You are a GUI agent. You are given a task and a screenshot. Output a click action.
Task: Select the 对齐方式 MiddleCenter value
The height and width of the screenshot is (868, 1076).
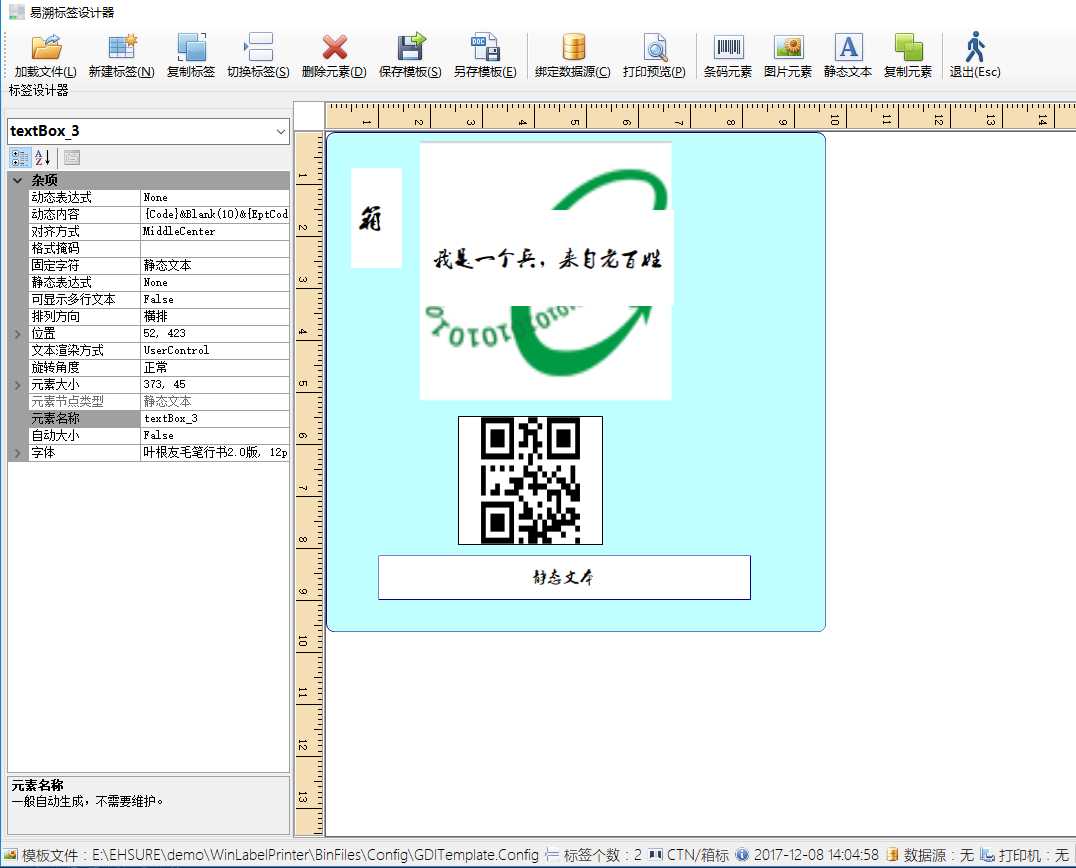[215, 232]
